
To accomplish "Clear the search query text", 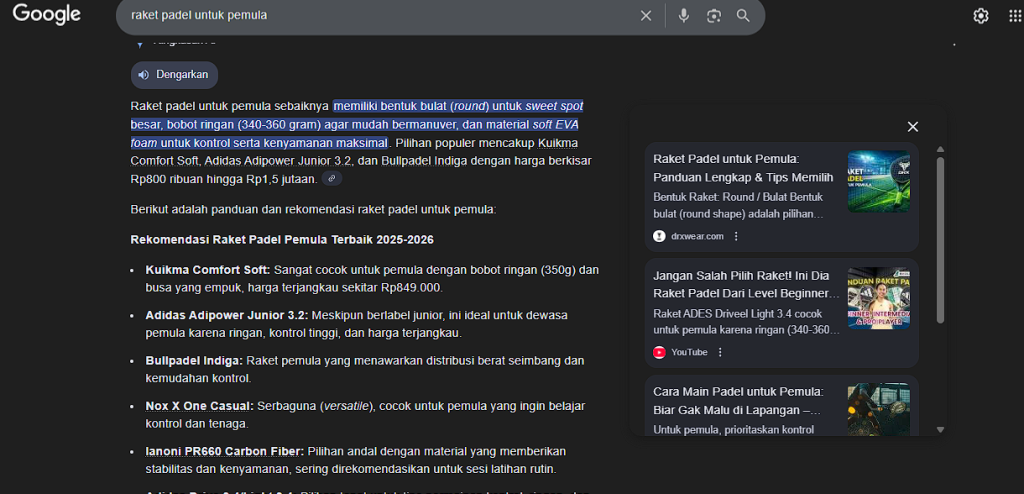I will (646, 16).
